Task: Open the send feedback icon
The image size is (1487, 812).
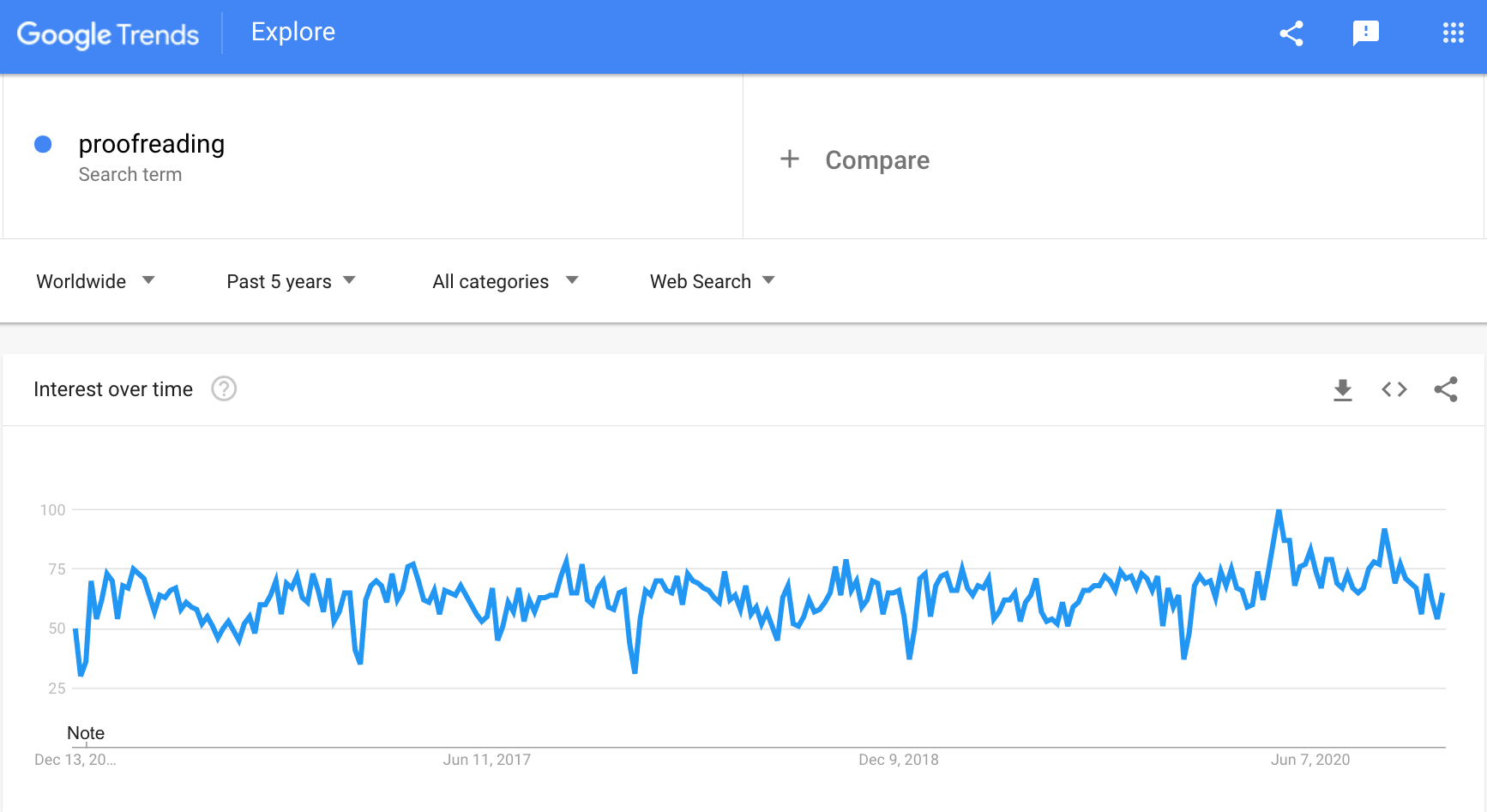Action: coord(1365,33)
